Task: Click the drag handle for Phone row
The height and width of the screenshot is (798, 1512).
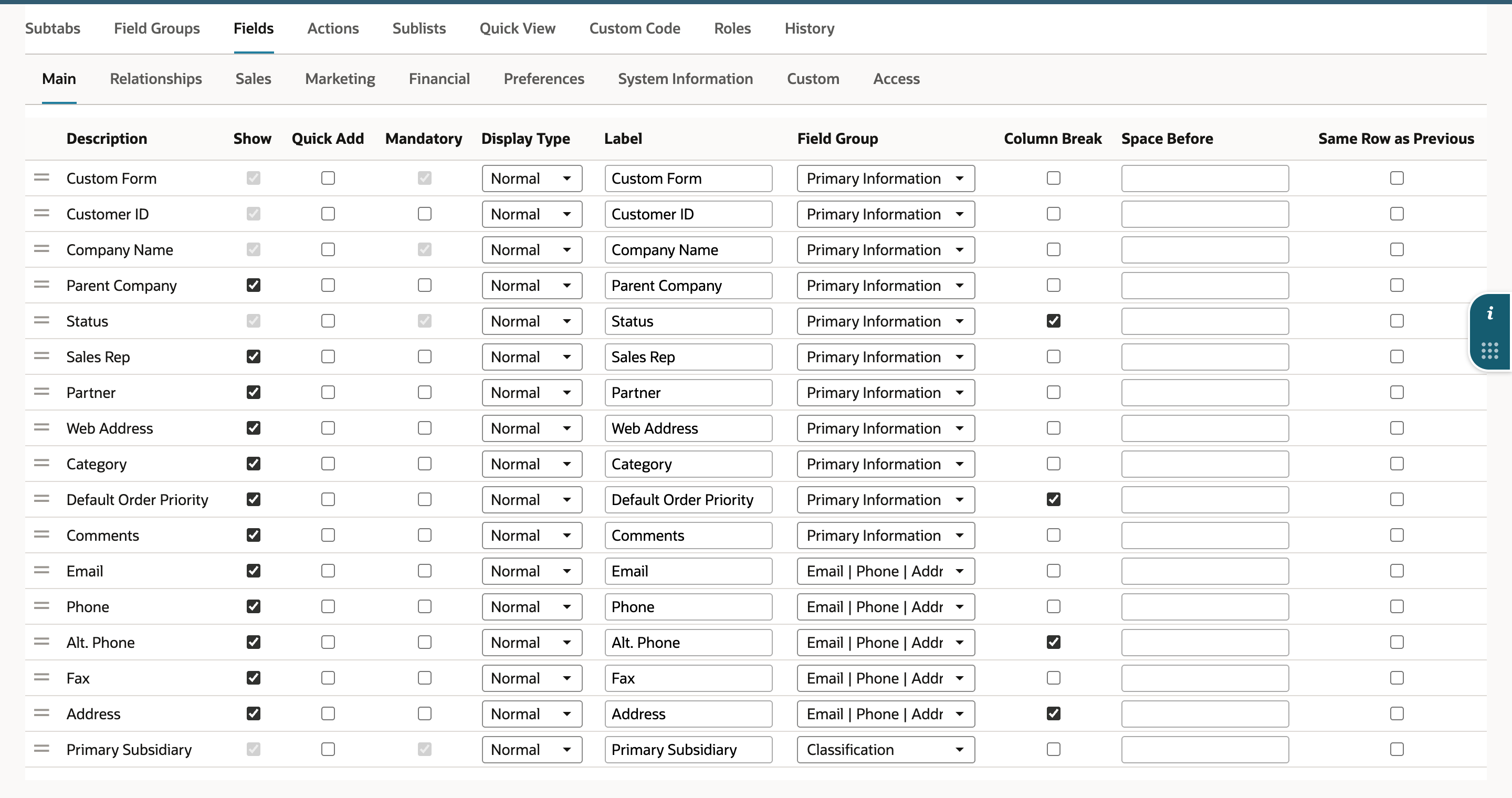Action: point(41,605)
